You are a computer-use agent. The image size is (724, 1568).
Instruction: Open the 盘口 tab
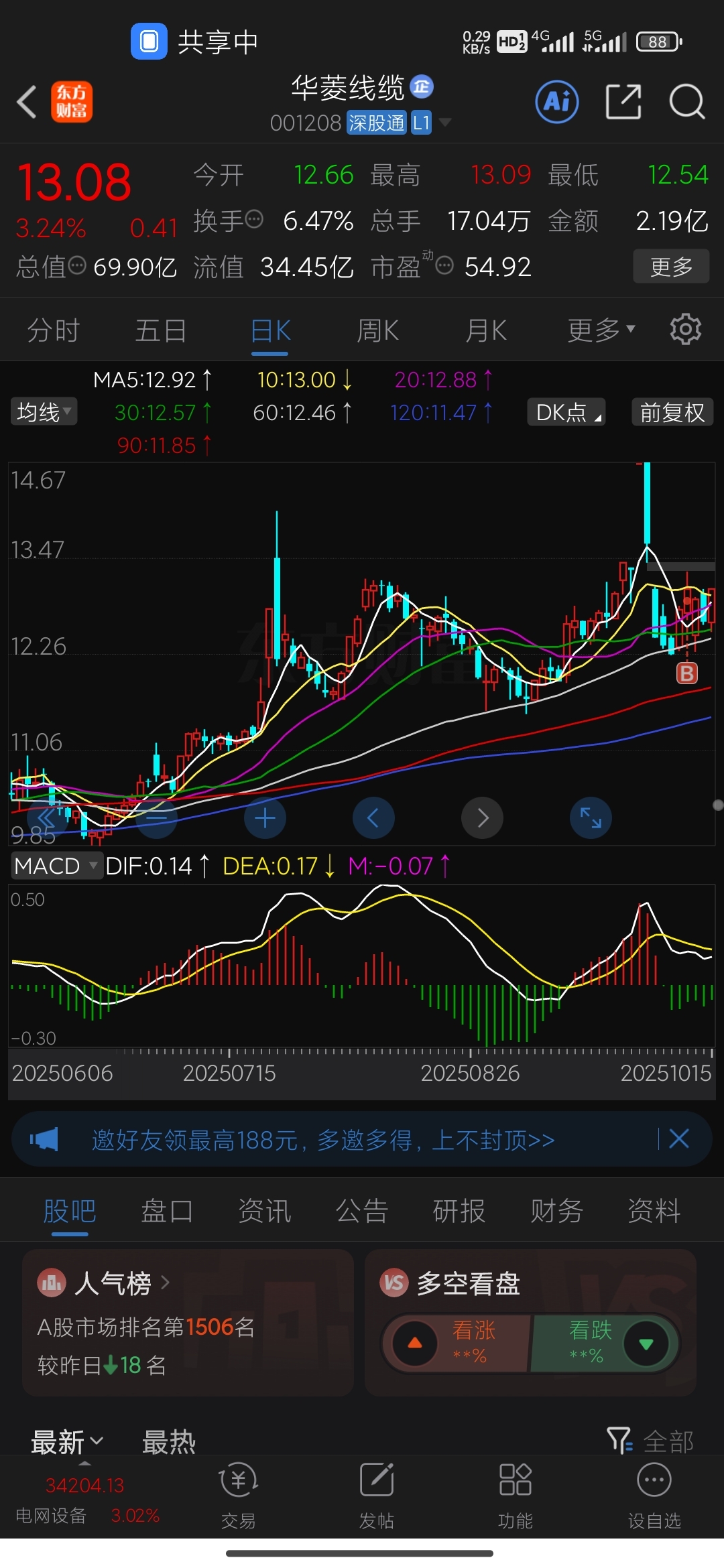pos(167,1211)
